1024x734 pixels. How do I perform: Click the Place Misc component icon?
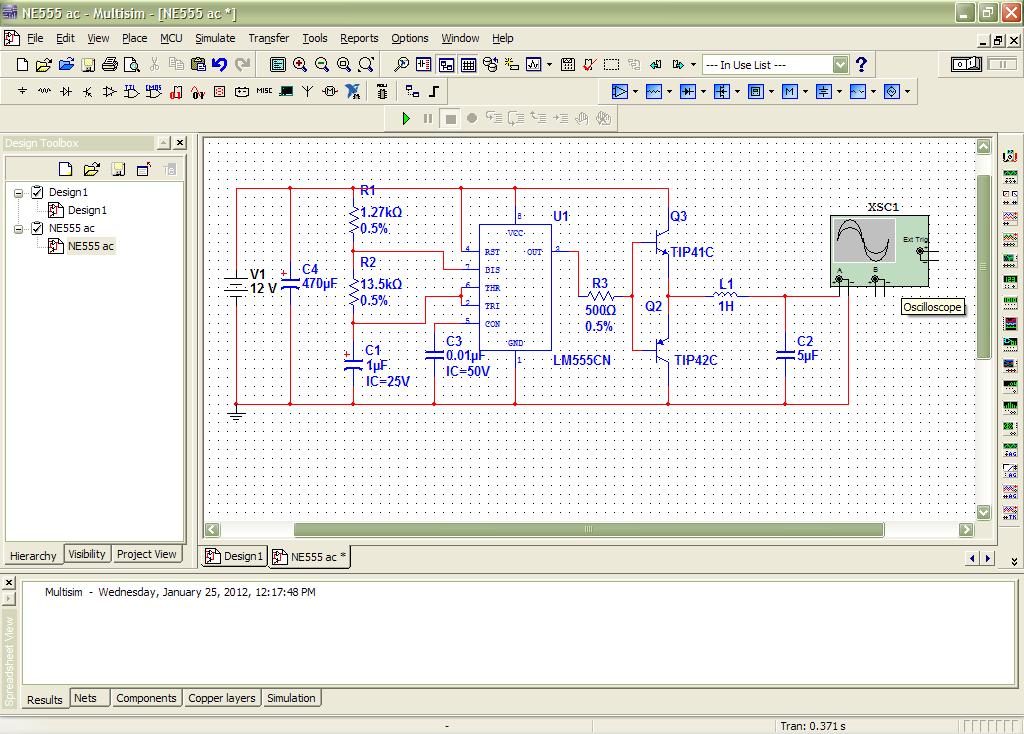pyautogui.click(x=264, y=91)
